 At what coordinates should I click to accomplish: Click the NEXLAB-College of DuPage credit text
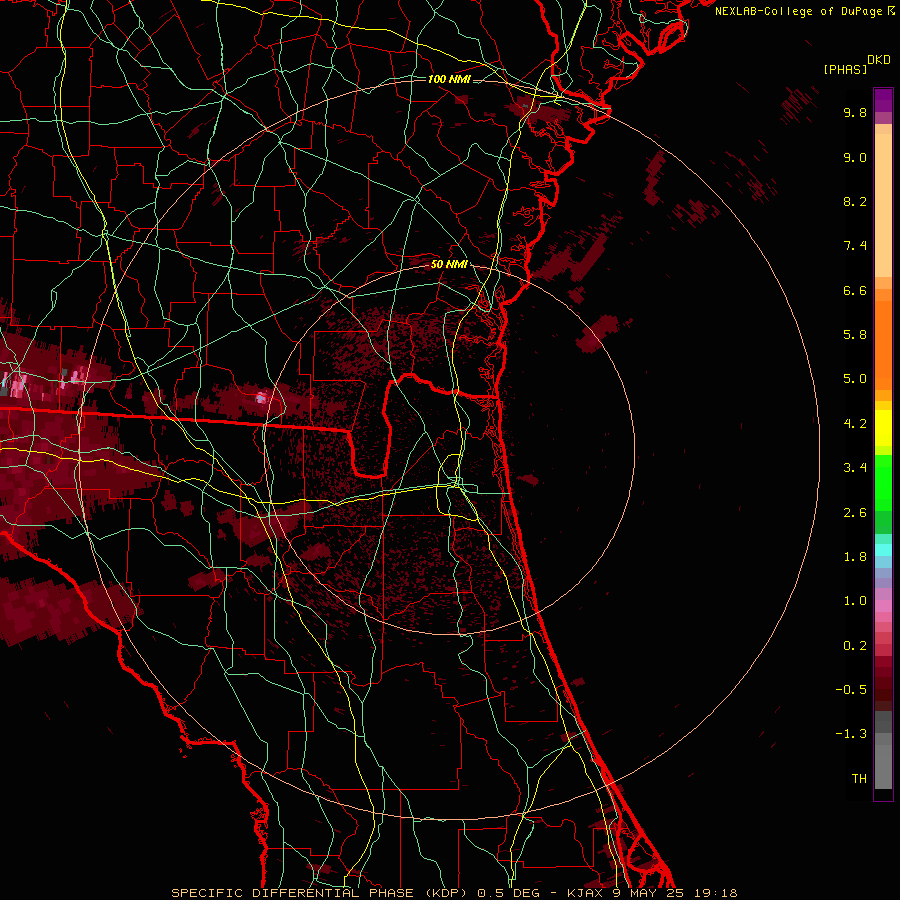[798, 11]
